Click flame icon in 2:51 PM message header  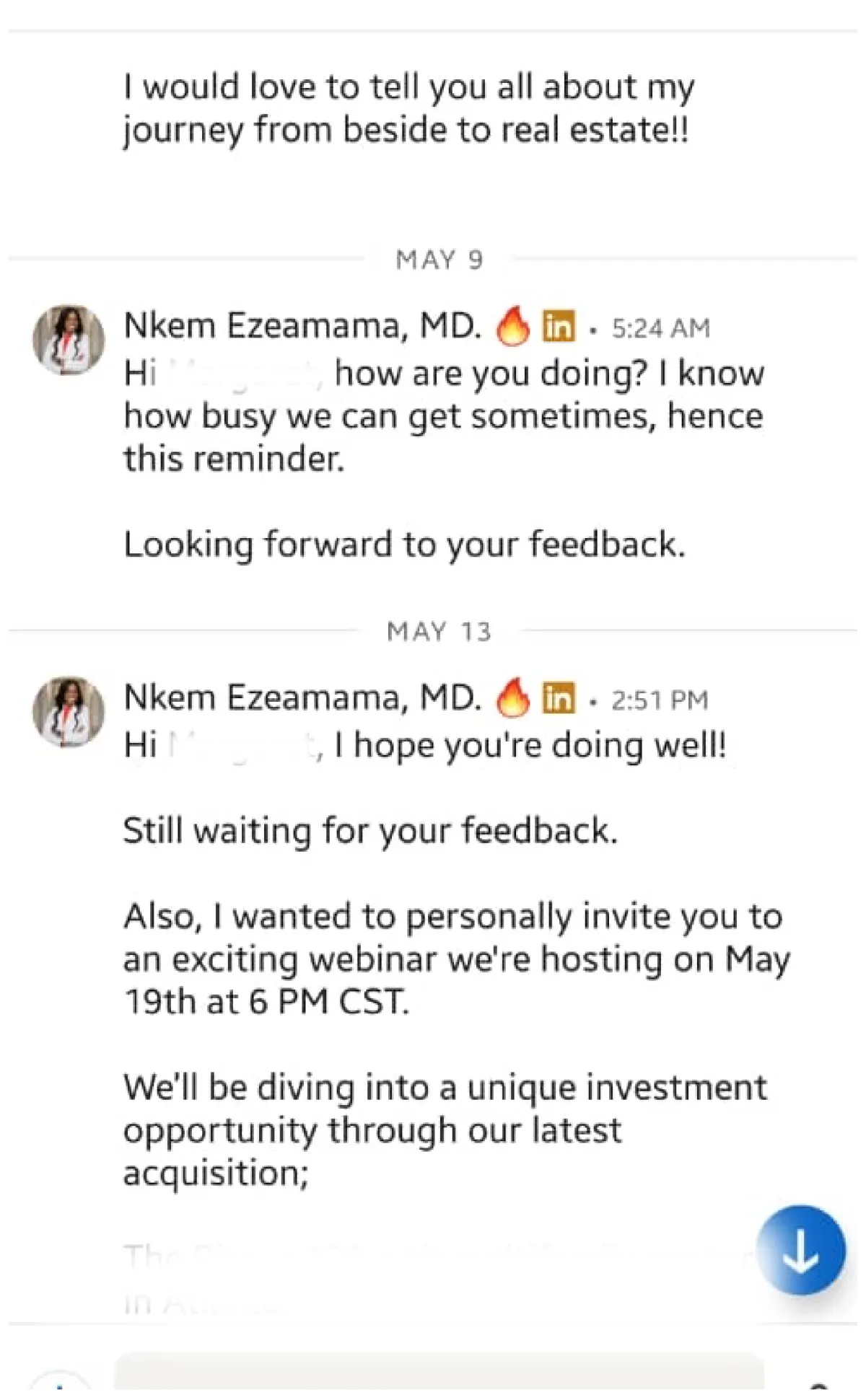(x=512, y=698)
